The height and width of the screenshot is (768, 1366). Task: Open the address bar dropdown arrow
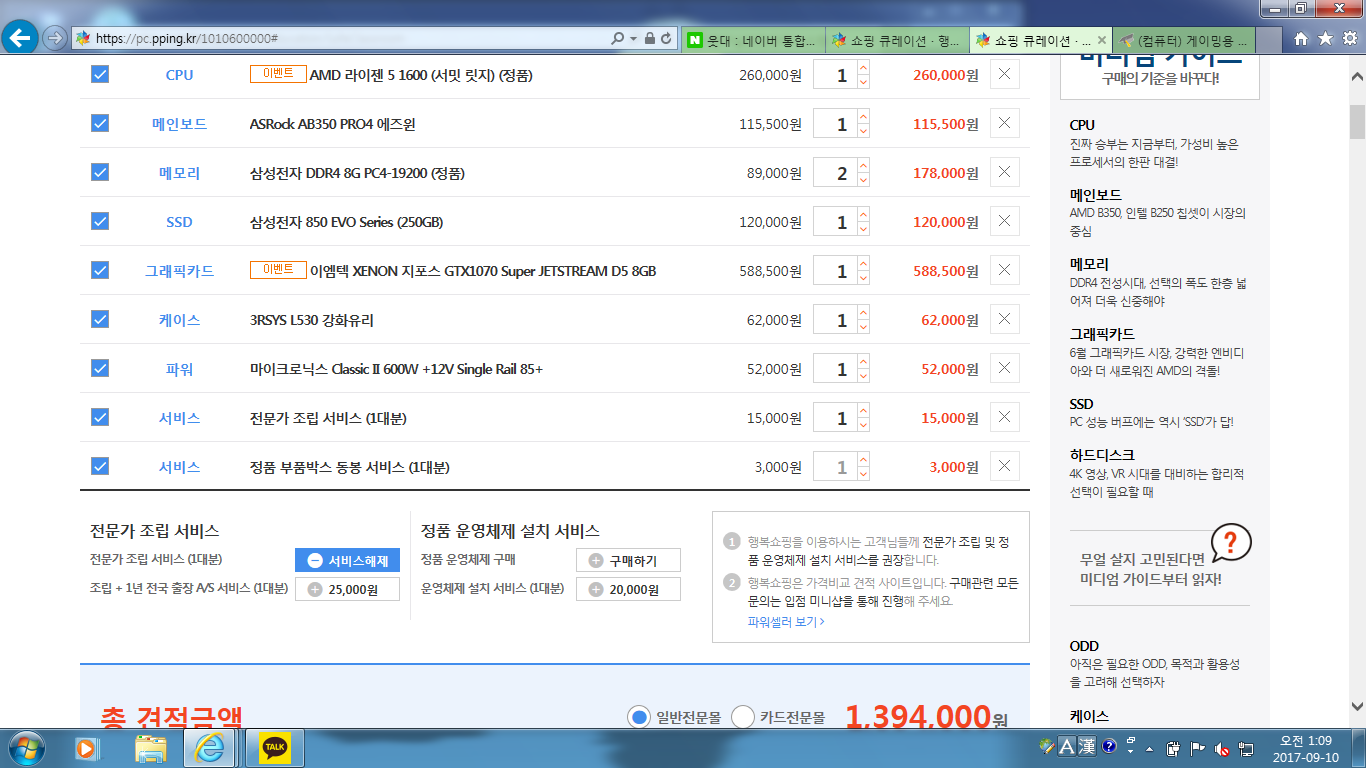coord(633,38)
